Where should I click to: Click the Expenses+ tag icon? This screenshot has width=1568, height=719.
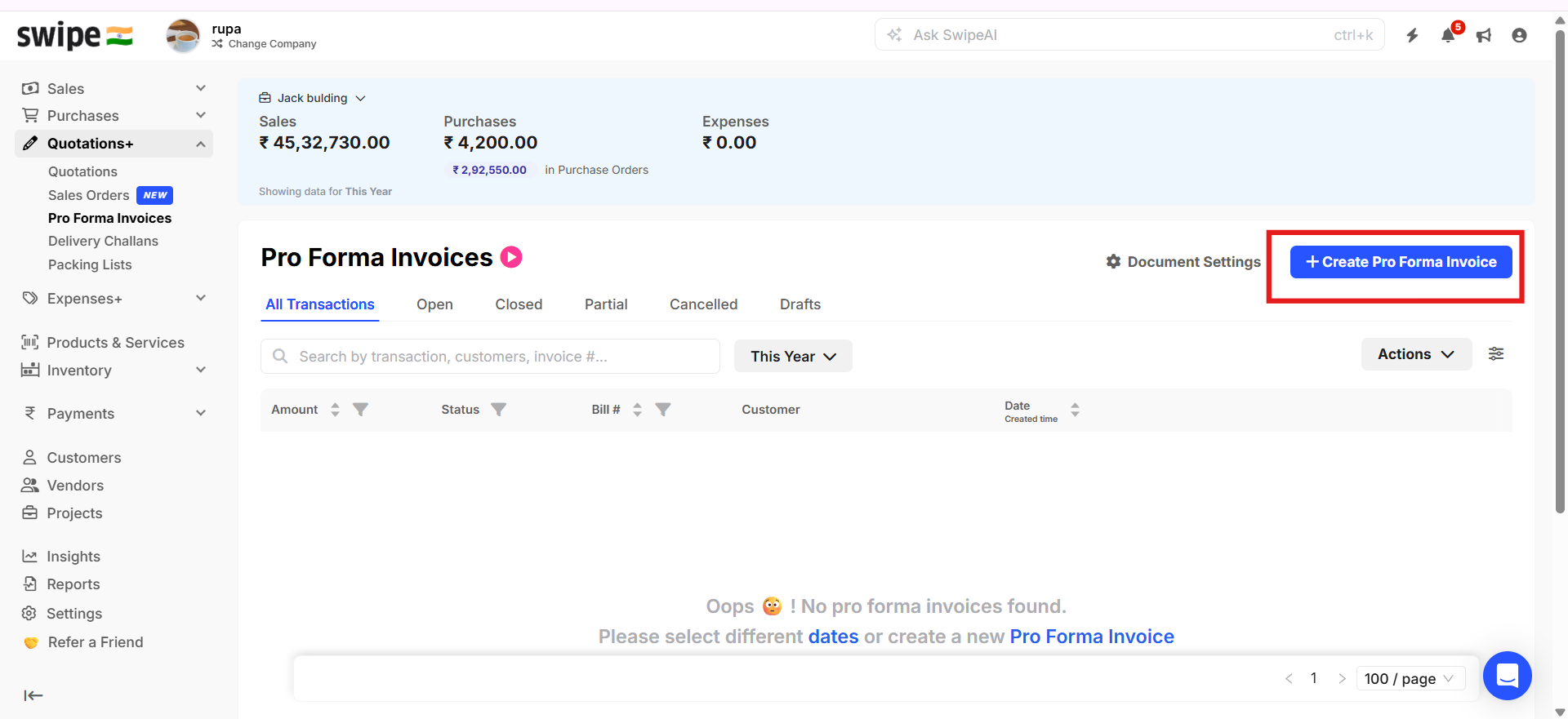coord(30,298)
